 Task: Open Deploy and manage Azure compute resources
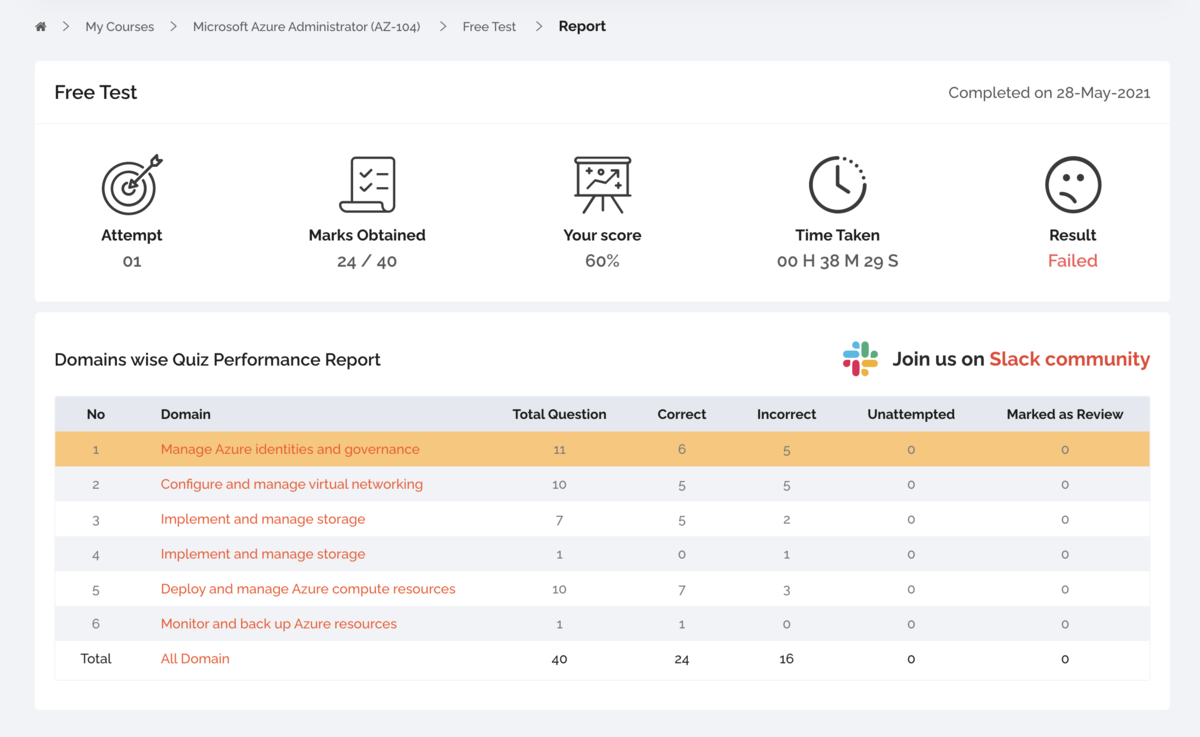[x=308, y=589]
